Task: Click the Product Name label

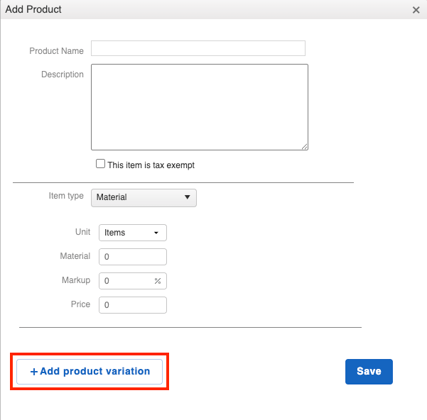Action: (x=56, y=51)
